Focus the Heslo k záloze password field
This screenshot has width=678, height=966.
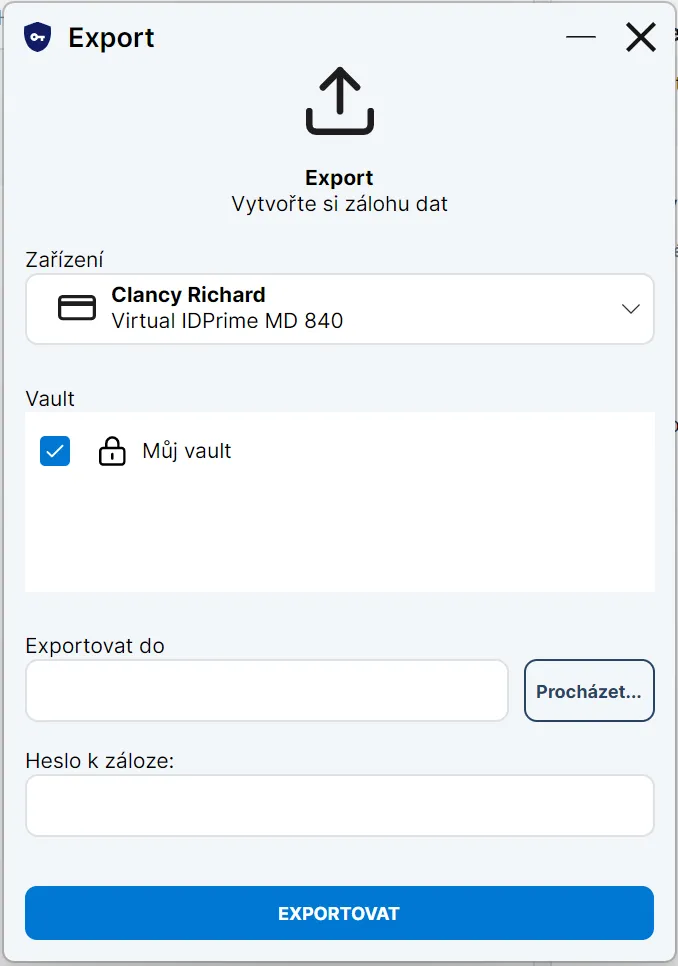coord(340,805)
